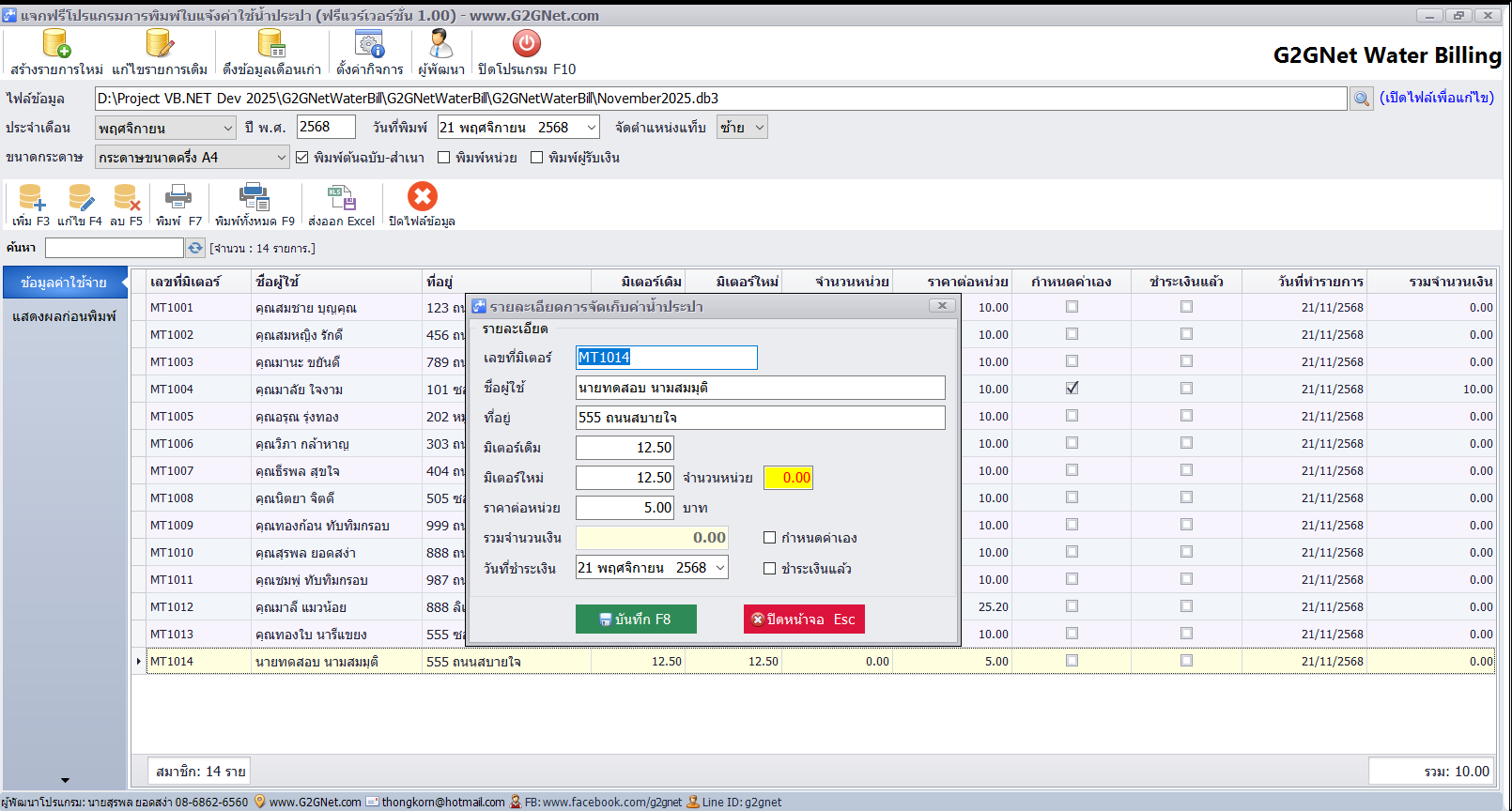Click the magnifier icon to browse for data file

1361,99
